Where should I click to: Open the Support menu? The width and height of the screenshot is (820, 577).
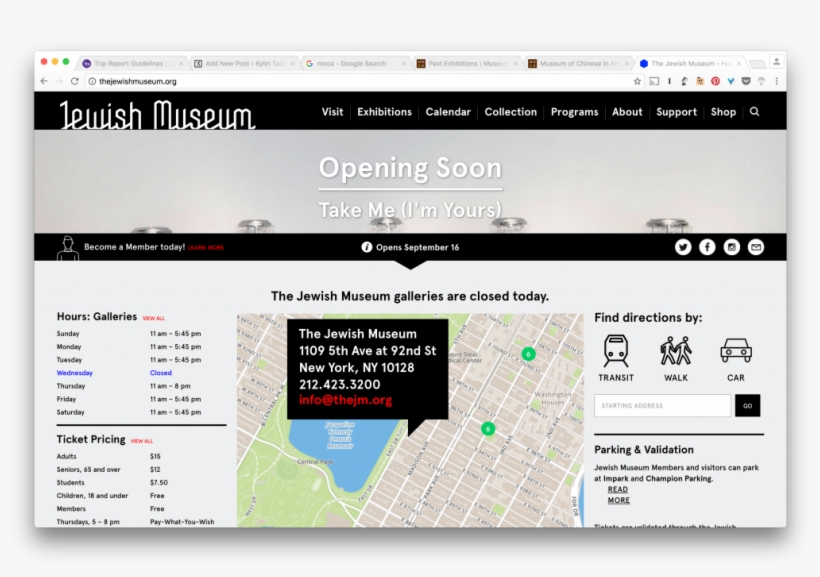tap(676, 112)
